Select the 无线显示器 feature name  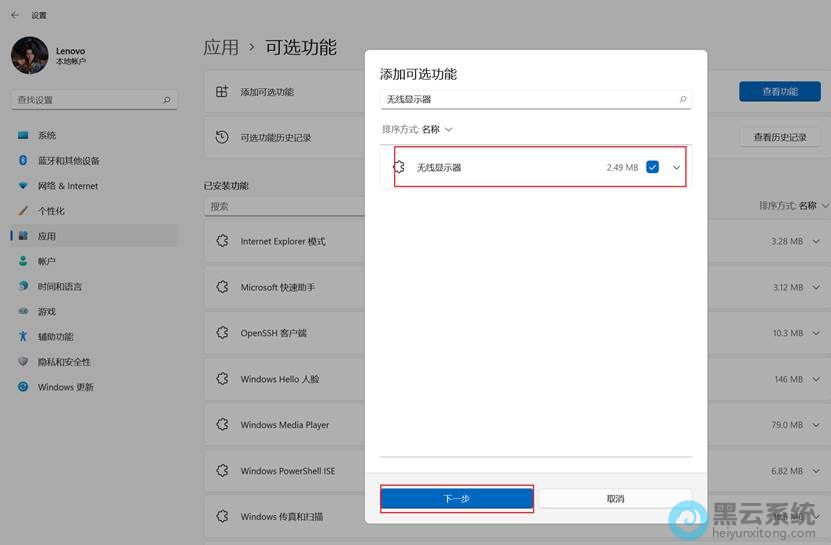(439, 168)
